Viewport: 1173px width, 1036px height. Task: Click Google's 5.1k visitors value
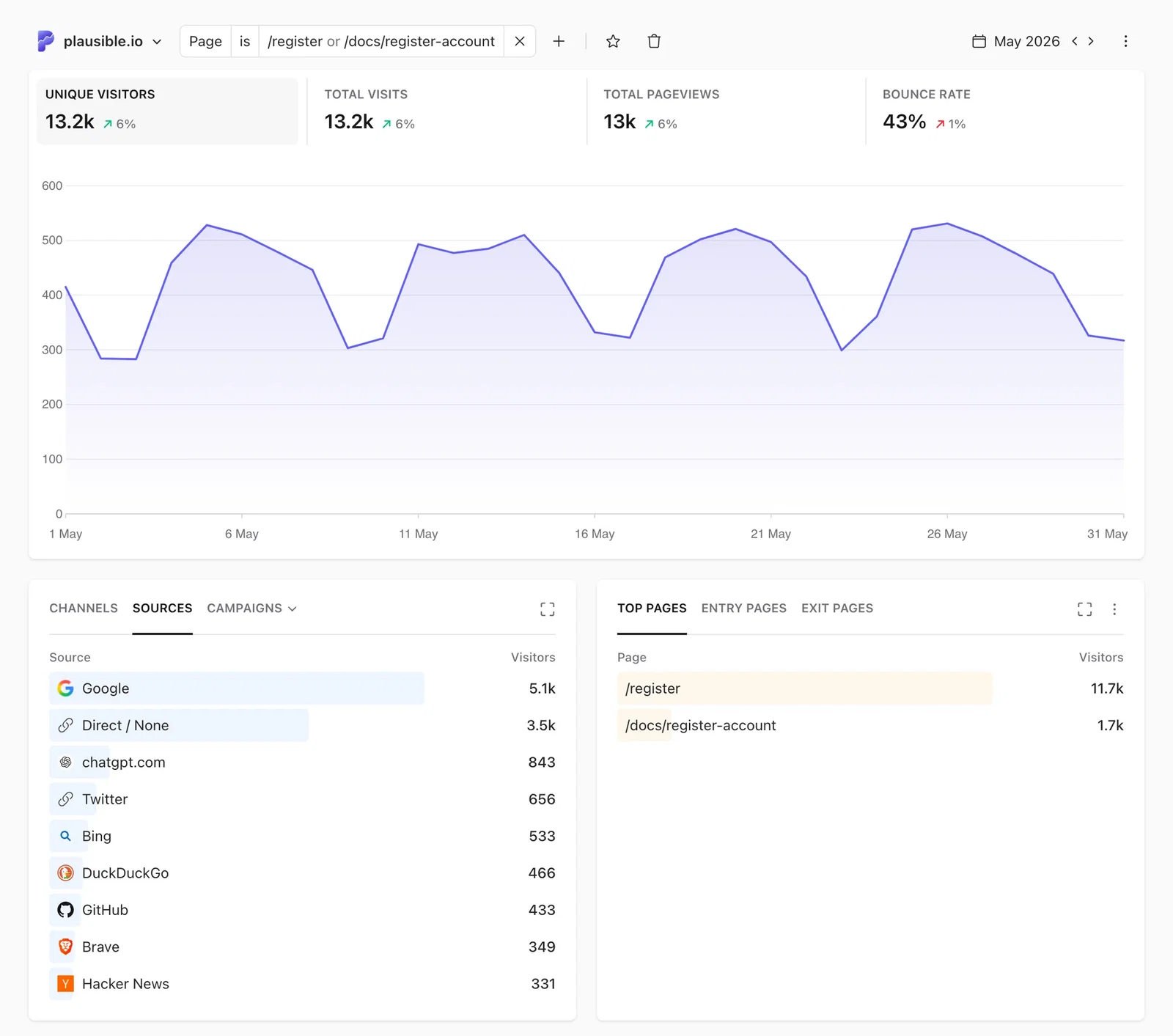pos(542,688)
